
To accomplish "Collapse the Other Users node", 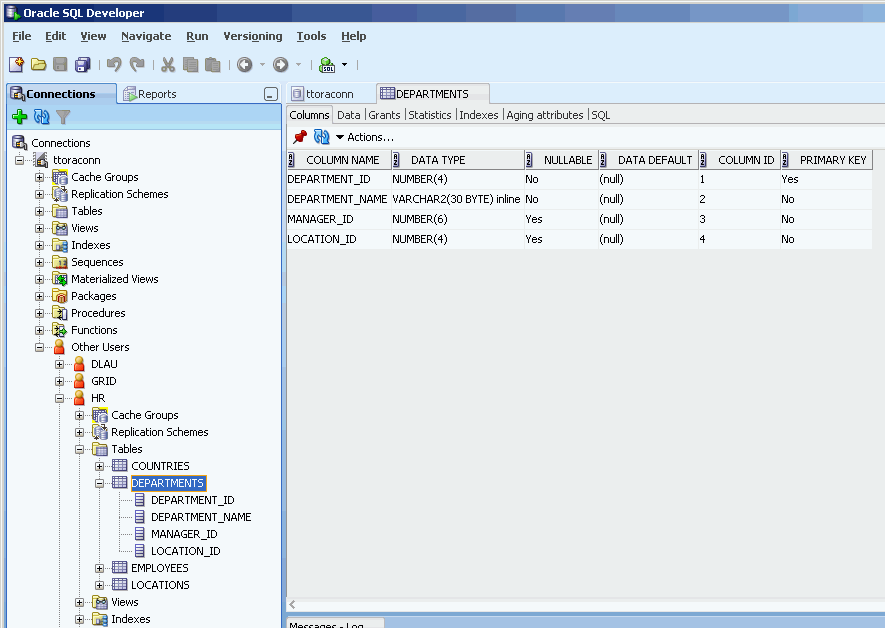I will [39, 347].
